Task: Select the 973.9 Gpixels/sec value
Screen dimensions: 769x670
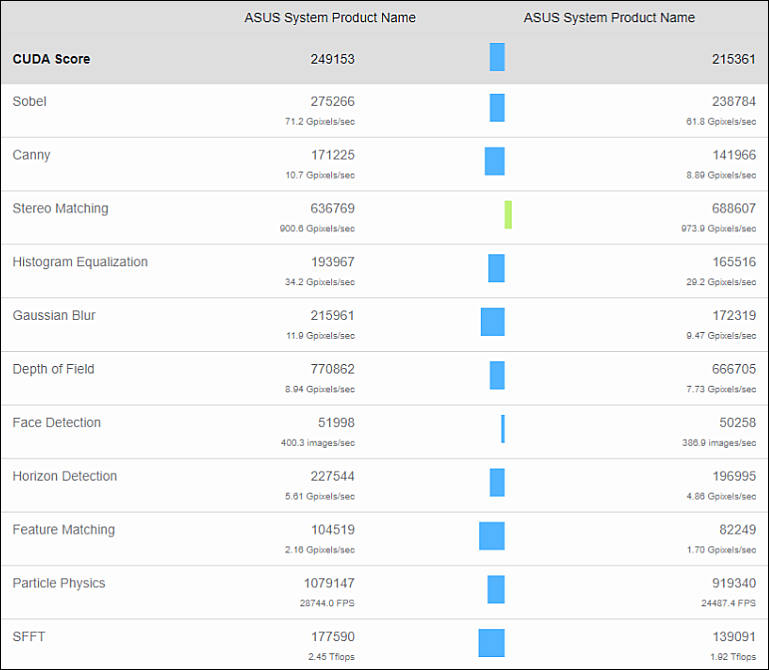Action: [x=718, y=229]
